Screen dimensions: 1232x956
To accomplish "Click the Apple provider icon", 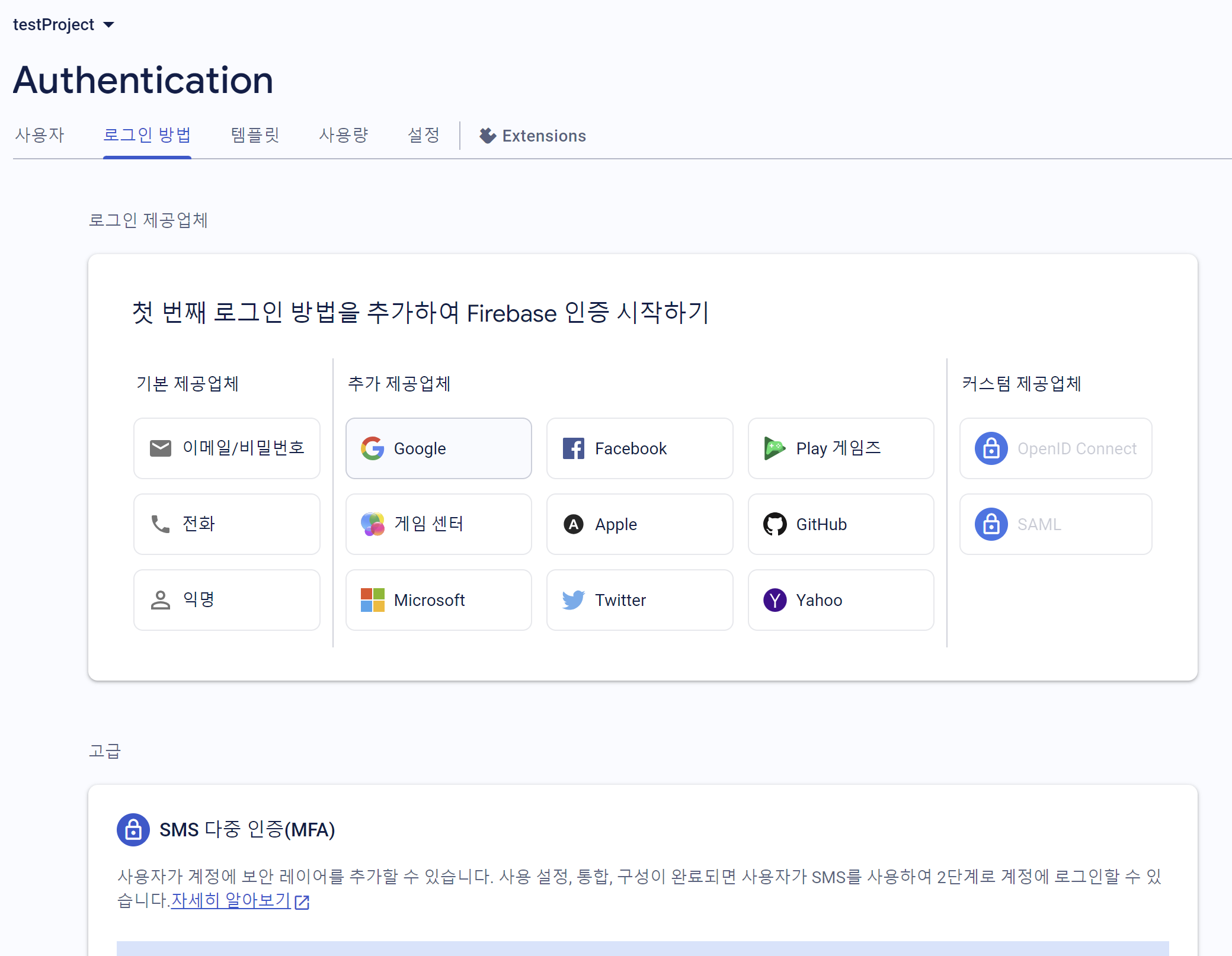I will [x=573, y=524].
